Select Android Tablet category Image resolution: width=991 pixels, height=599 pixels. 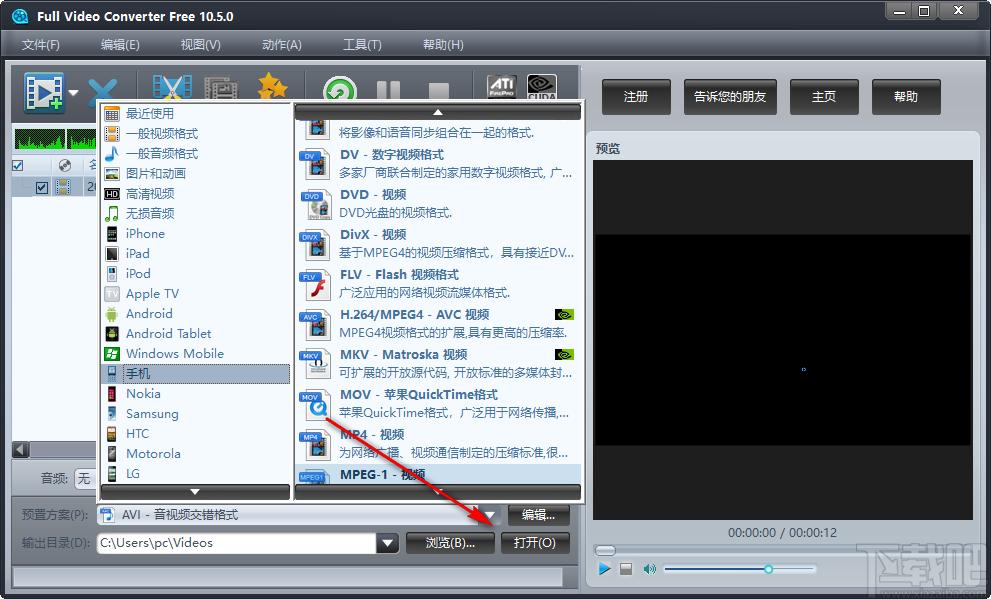[x=195, y=334]
